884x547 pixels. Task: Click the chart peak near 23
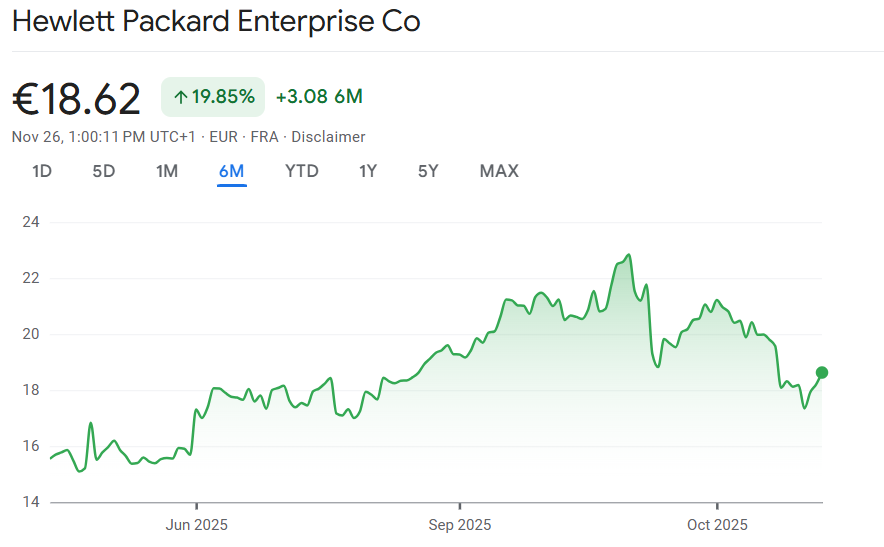tap(628, 255)
